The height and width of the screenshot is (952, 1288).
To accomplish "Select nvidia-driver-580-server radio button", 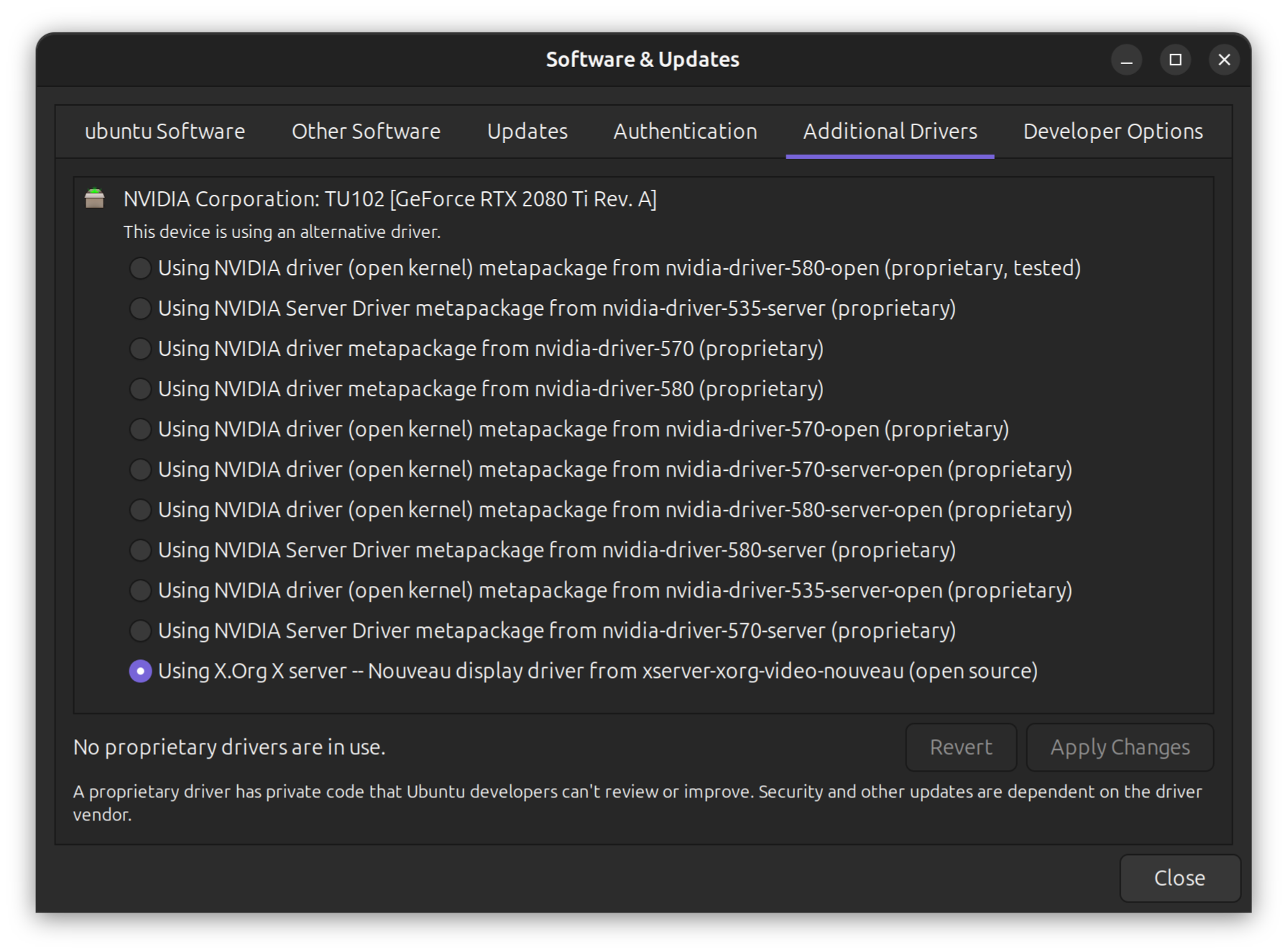I will (140, 550).
